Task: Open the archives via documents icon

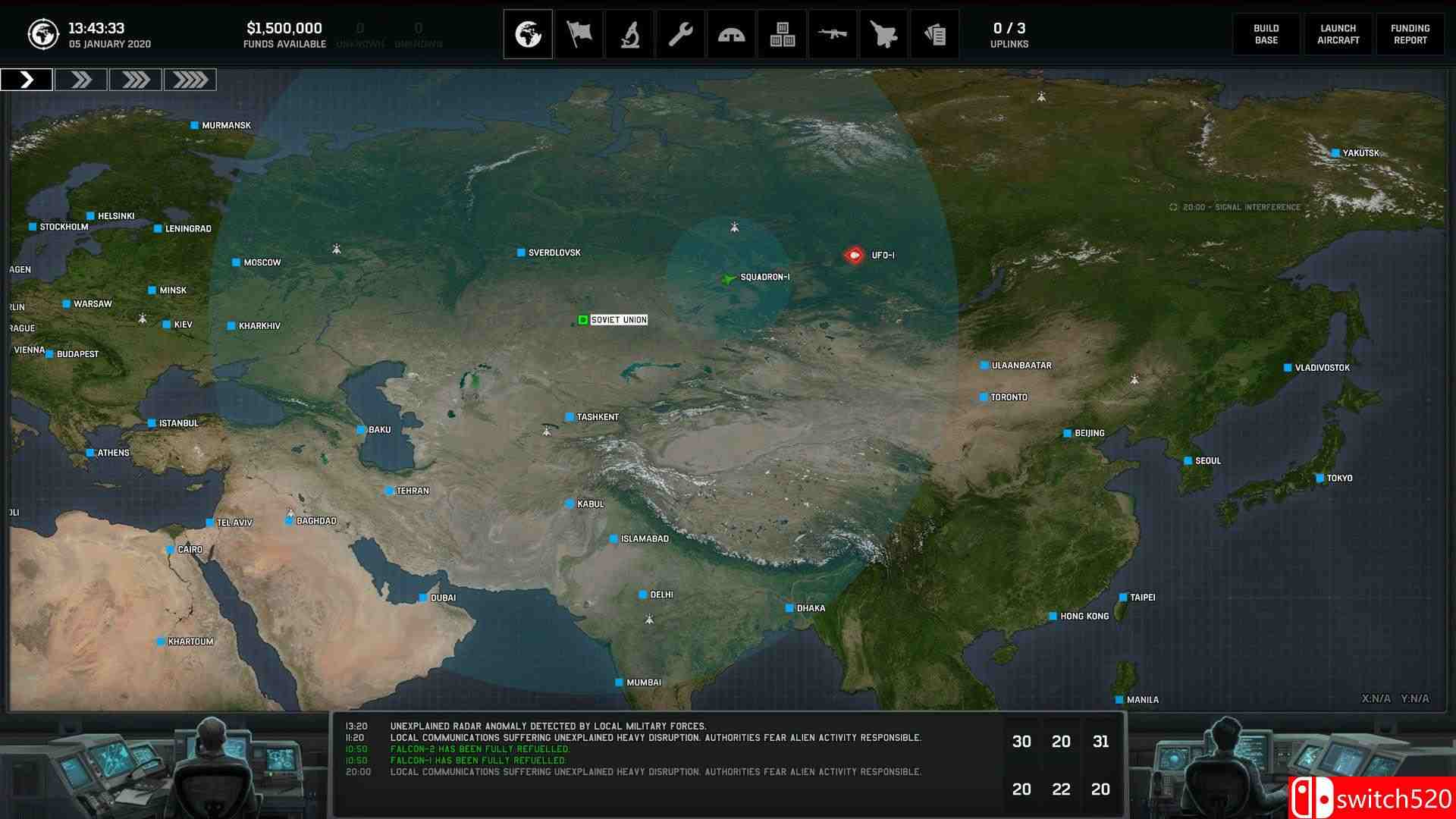Action: [x=934, y=33]
